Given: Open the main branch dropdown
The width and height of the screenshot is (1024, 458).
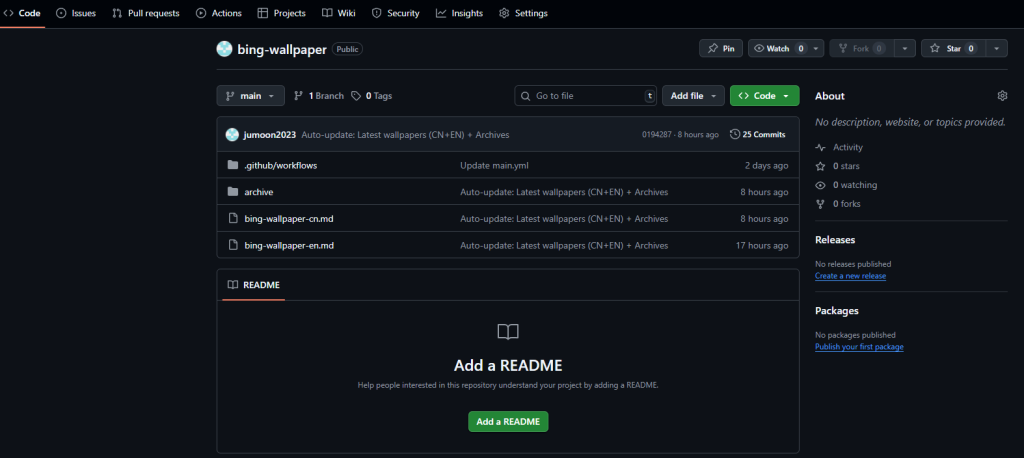Looking at the screenshot, I should pyautogui.click(x=250, y=96).
